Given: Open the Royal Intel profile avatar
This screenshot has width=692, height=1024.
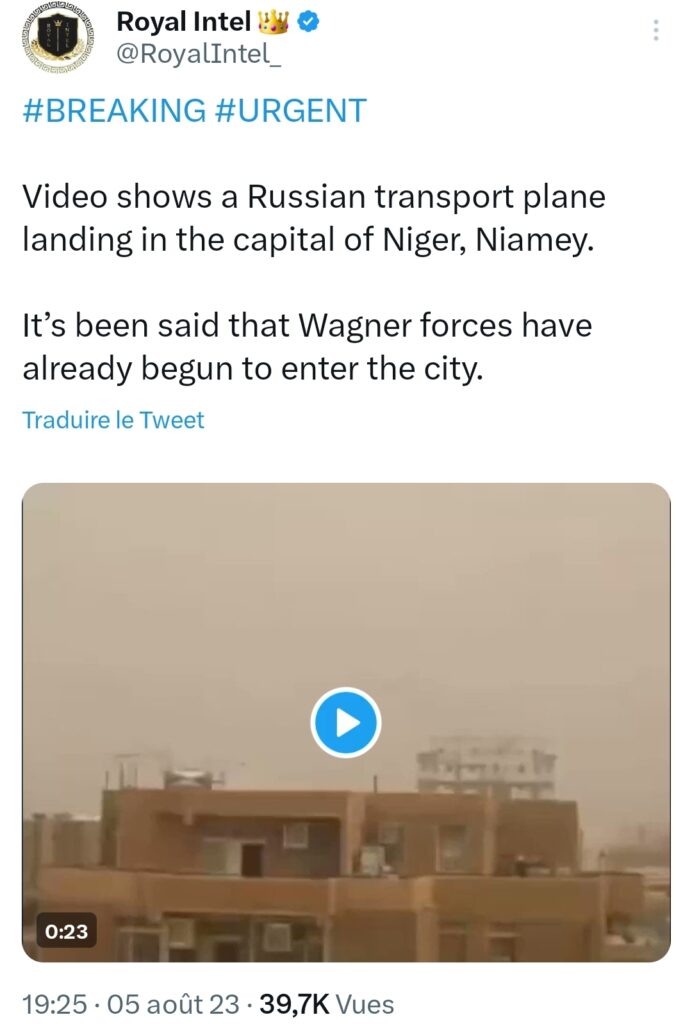Looking at the screenshot, I should [57, 37].
